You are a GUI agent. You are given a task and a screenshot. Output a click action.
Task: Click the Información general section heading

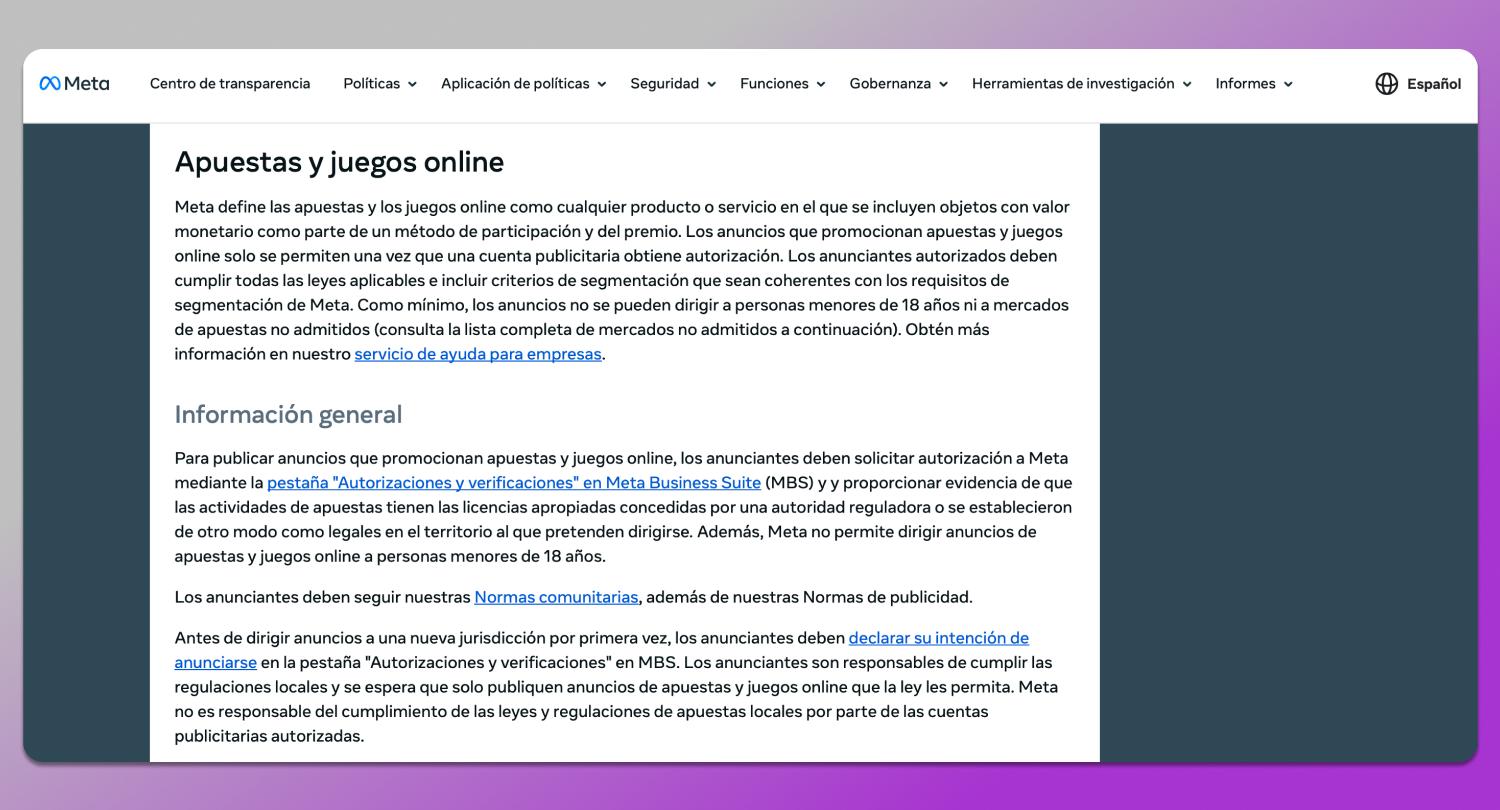point(288,414)
